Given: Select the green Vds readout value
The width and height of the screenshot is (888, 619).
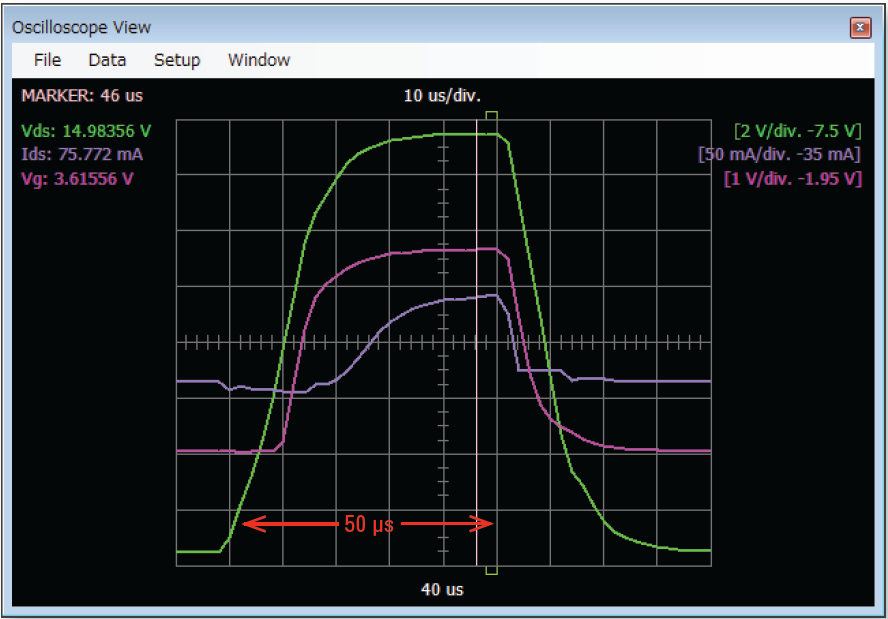Looking at the screenshot, I should coord(86,130).
